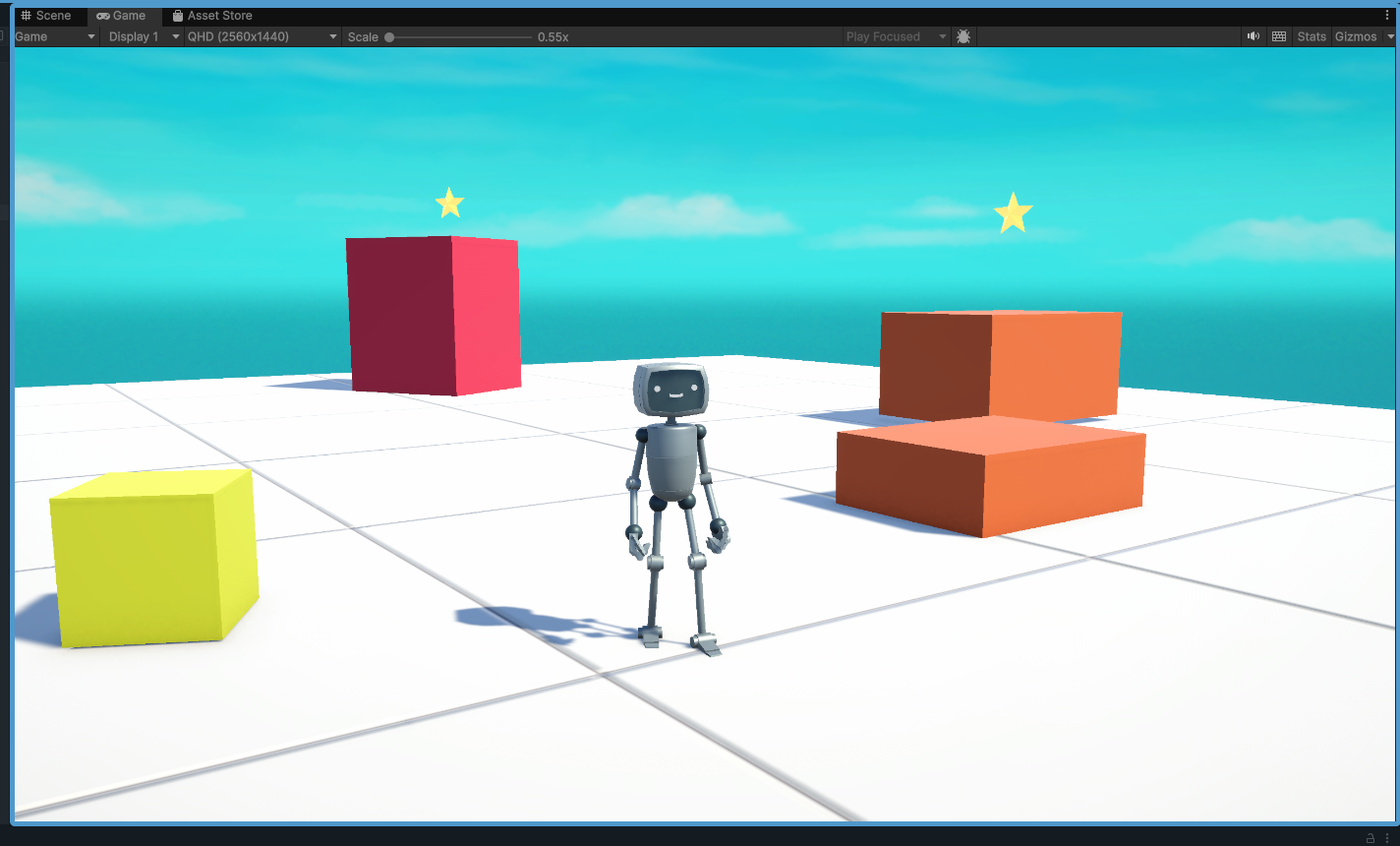
Task: Click the 0.55x scale value
Action: tap(554, 37)
